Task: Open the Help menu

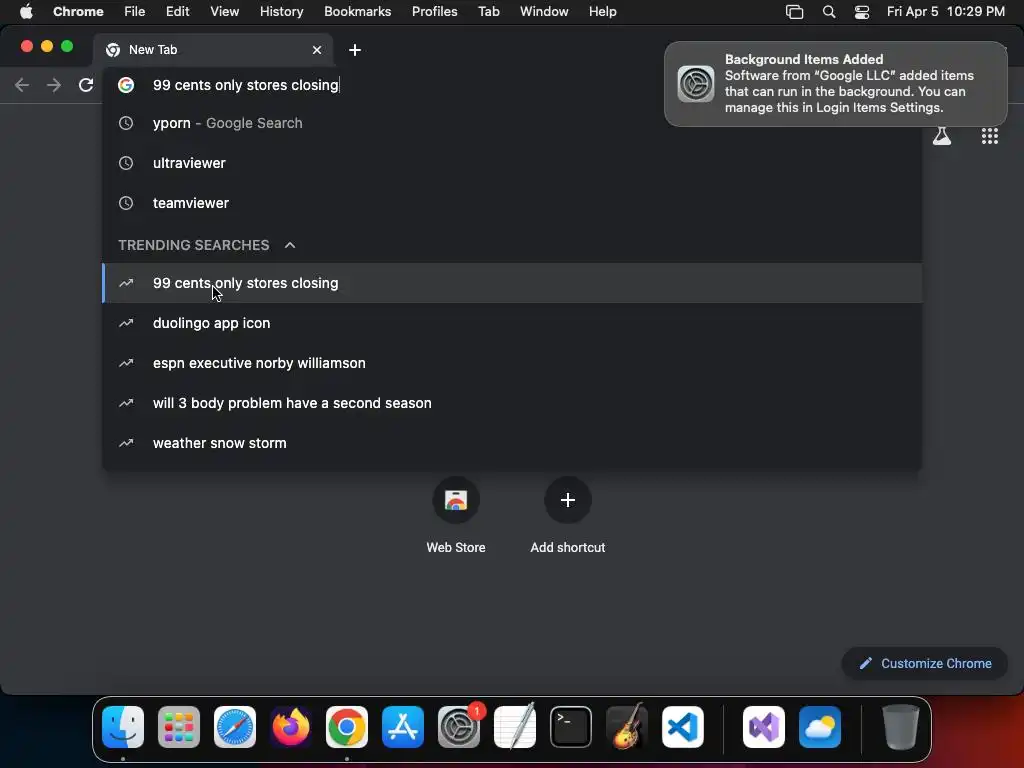Action: click(x=602, y=12)
